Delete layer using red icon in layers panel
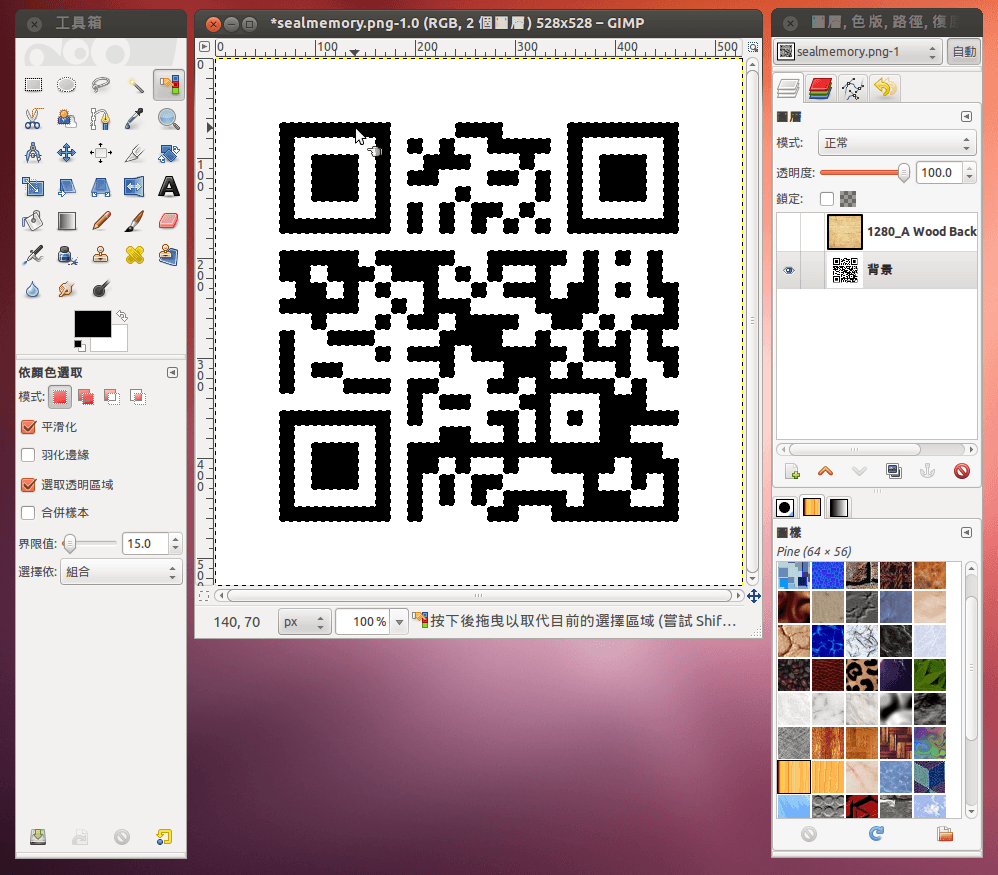This screenshot has width=998, height=875. click(962, 471)
